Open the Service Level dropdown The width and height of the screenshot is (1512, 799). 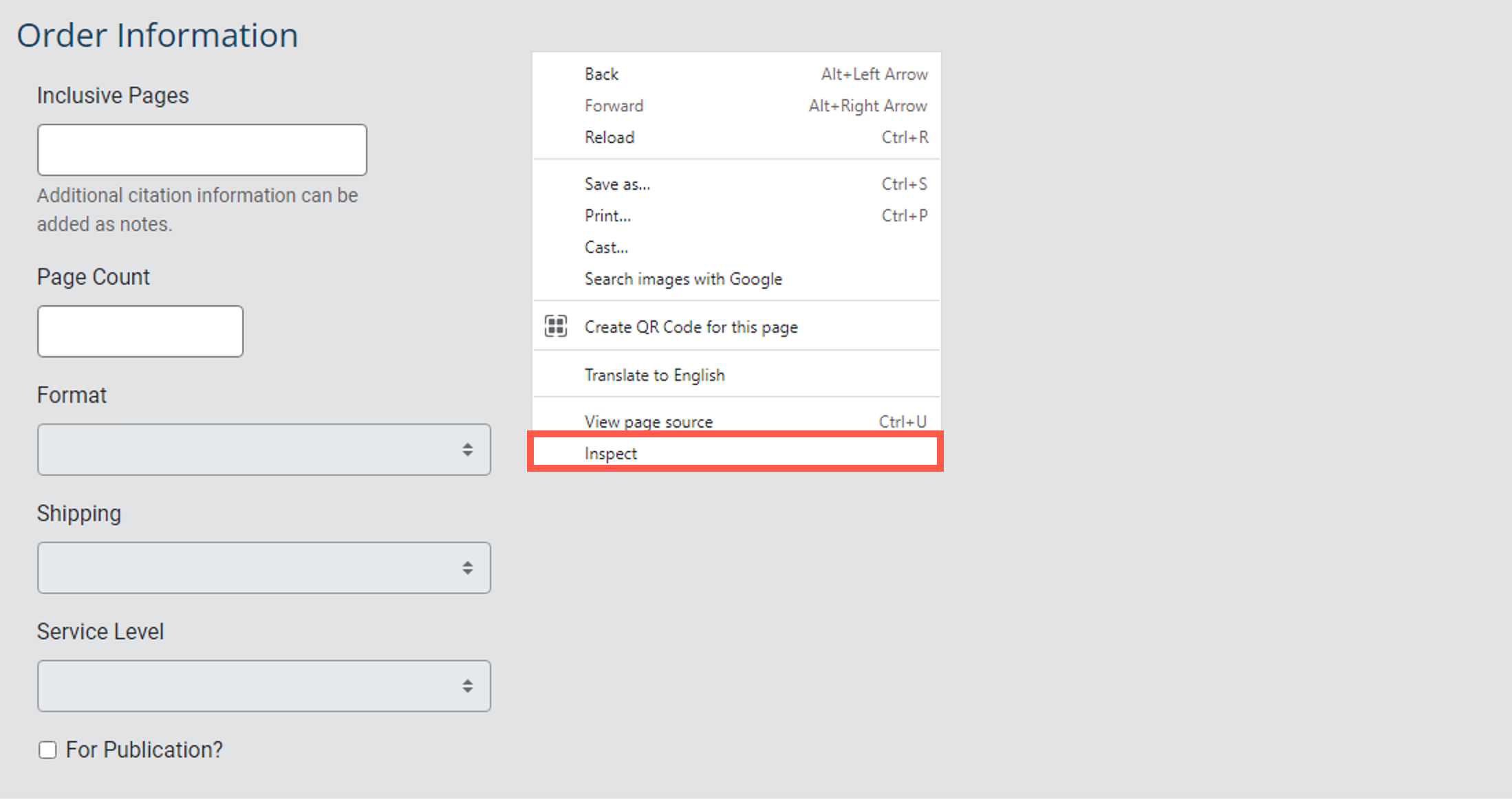(x=263, y=686)
